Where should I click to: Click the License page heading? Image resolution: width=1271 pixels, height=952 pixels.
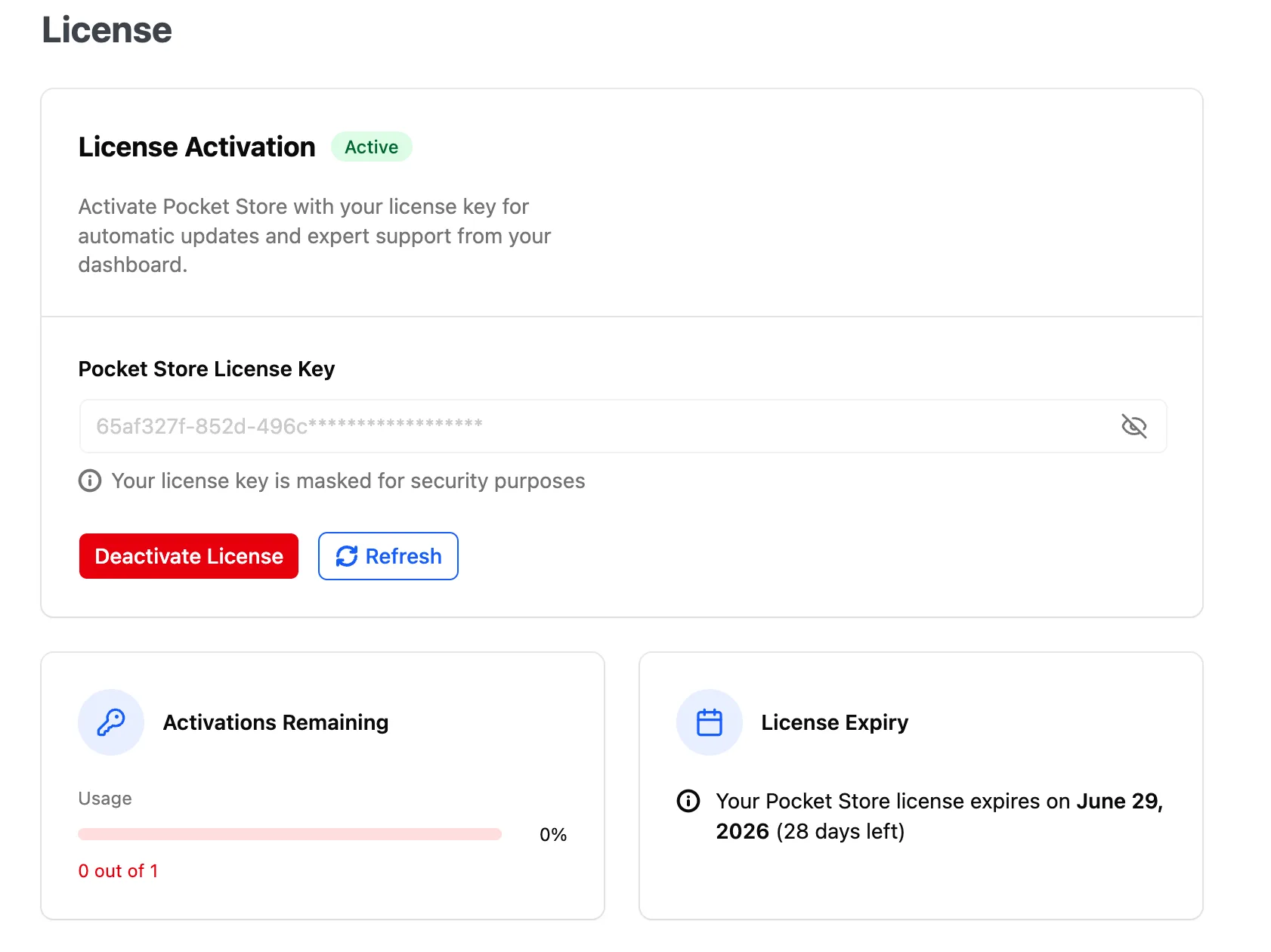[x=107, y=30]
